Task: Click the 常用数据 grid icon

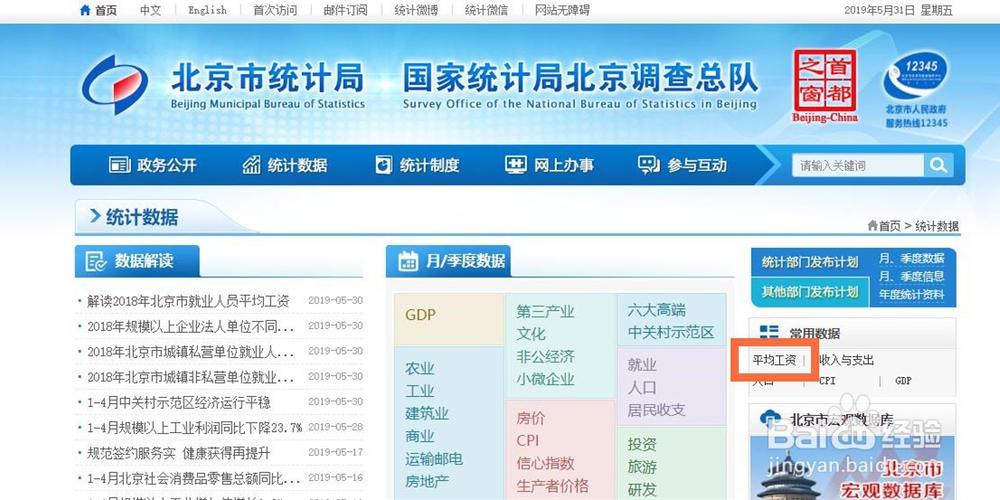Action: [769, 333]
